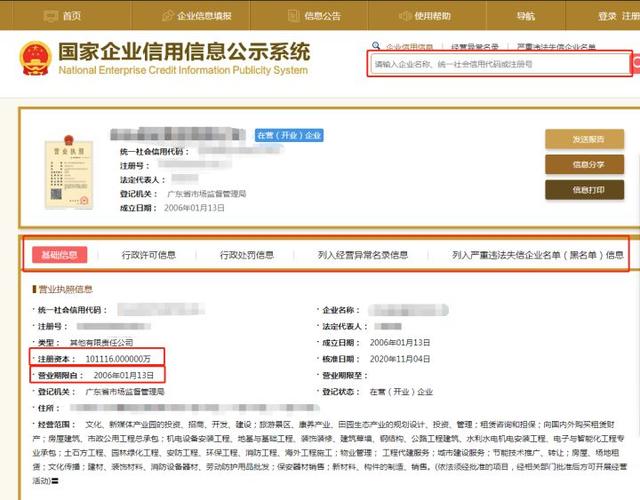Viewport: 640px width, 500px height.
Task: Click the 营业期限至 label
Action: coord(344,376)
